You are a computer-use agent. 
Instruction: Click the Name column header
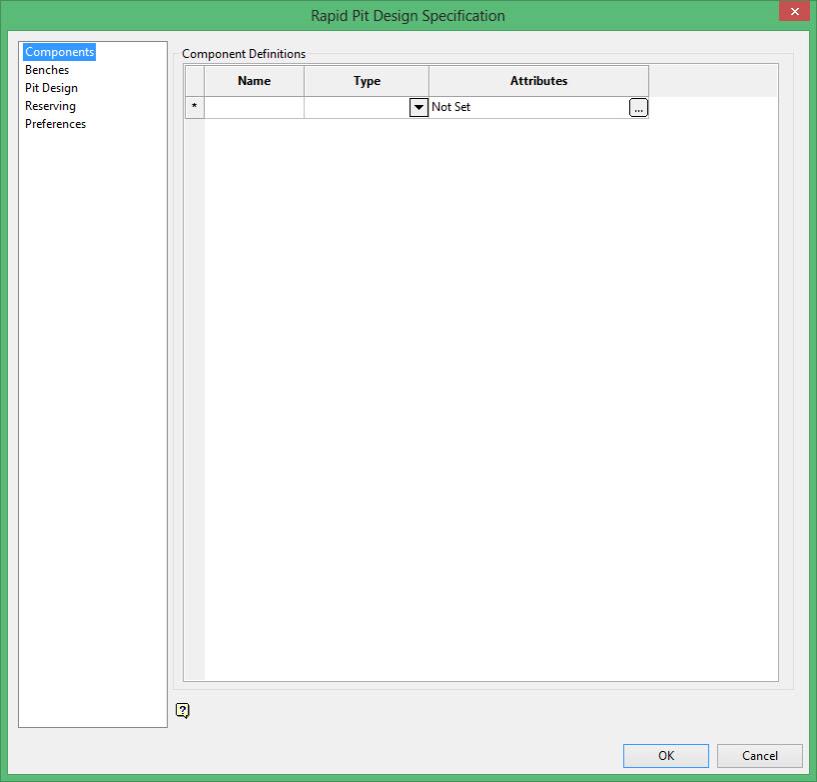click(x=254, y=81)
